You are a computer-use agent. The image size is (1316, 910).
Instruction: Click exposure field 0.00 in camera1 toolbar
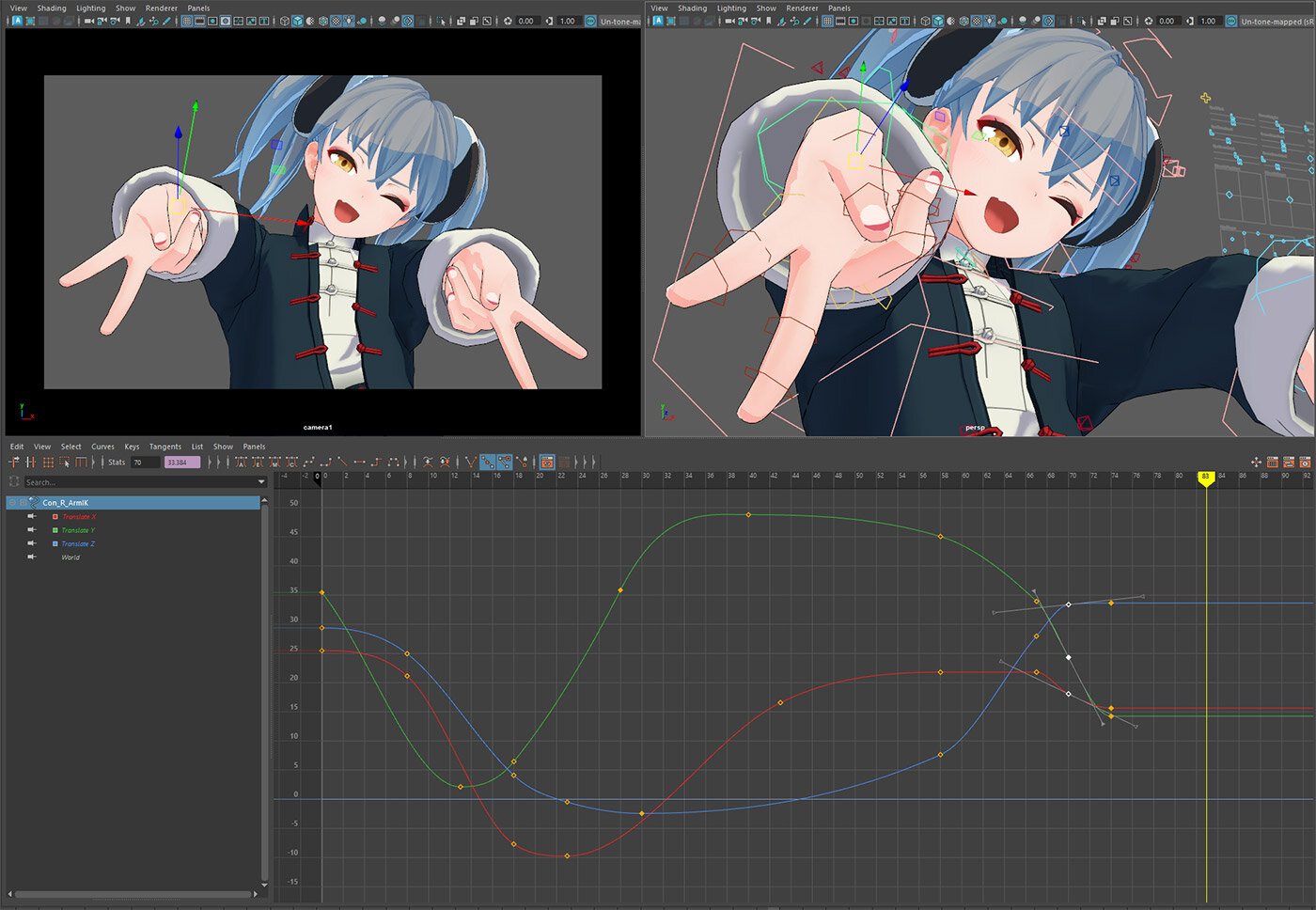(526, 21)
